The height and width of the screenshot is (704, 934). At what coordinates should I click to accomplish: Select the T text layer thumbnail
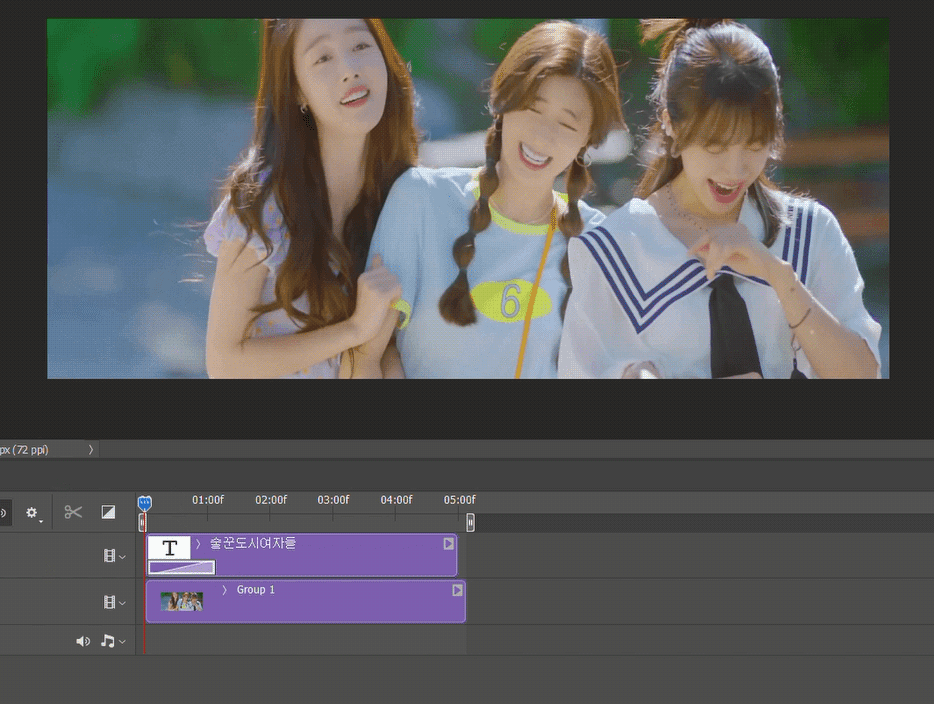coord(169,547)
